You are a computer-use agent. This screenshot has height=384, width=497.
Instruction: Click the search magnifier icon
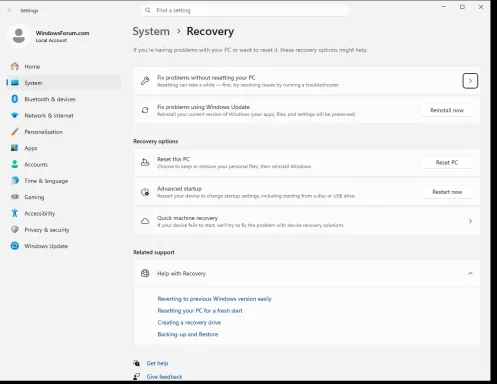(x=148, y=10)
